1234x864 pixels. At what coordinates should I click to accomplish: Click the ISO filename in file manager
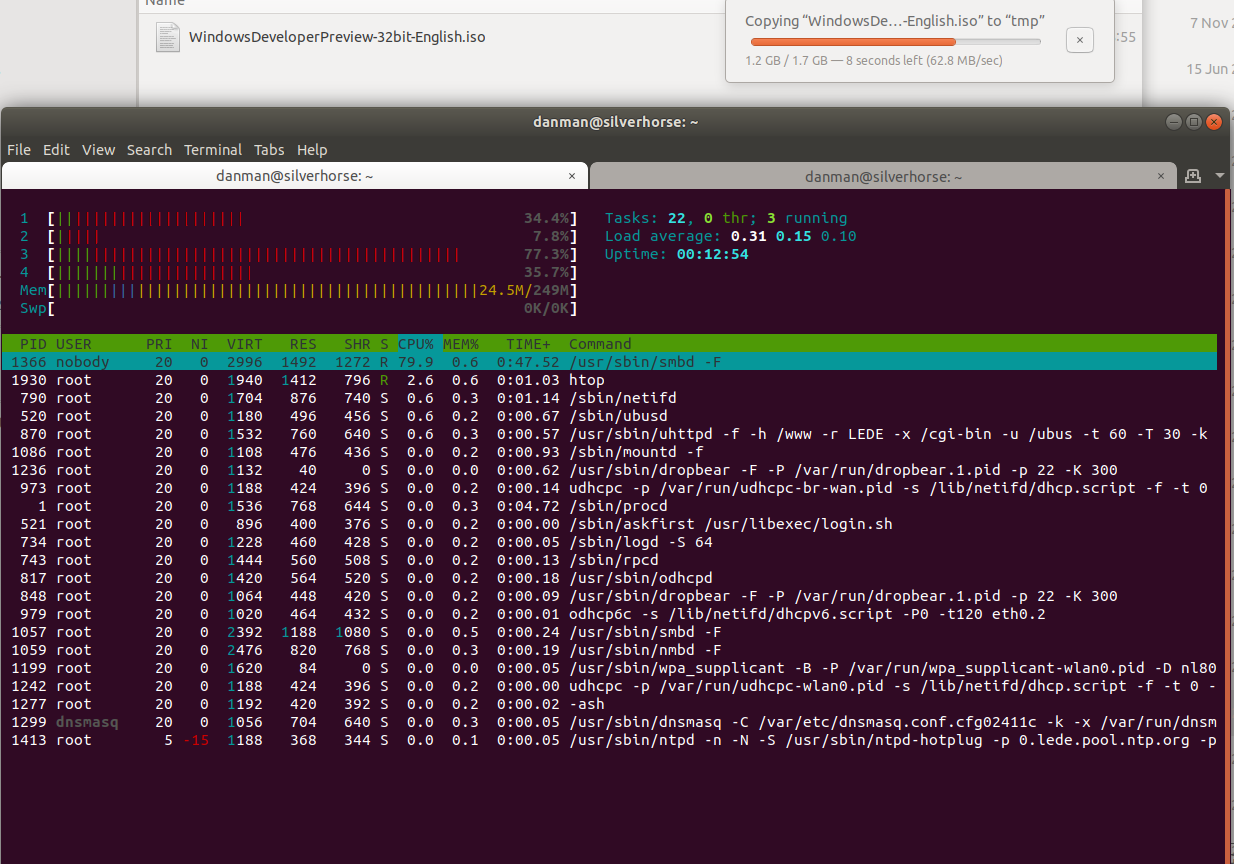click(x=337, y=37)
